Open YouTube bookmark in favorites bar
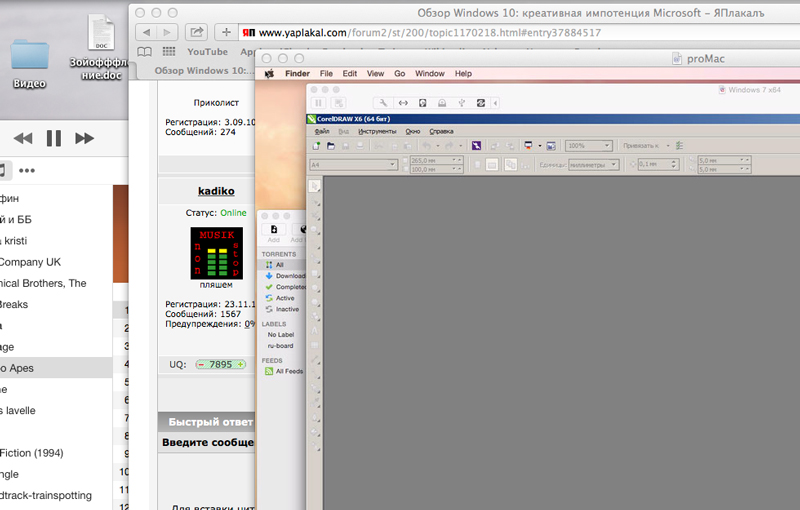 207,52
